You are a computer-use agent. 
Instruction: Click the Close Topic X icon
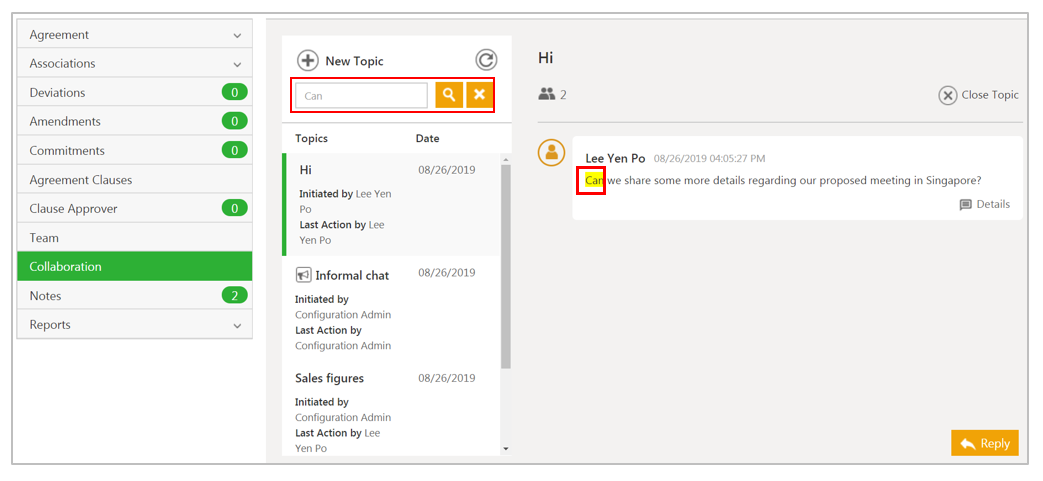947,95
